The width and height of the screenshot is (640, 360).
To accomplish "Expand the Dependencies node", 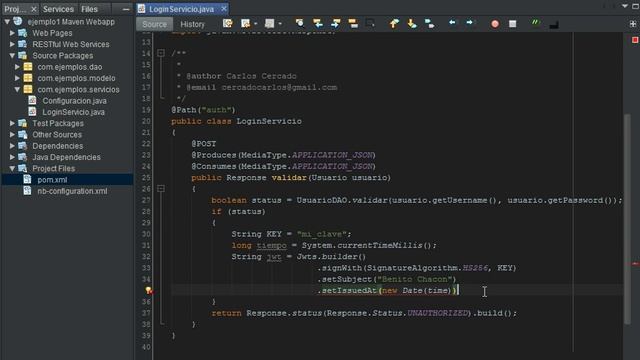I will 12,146.
